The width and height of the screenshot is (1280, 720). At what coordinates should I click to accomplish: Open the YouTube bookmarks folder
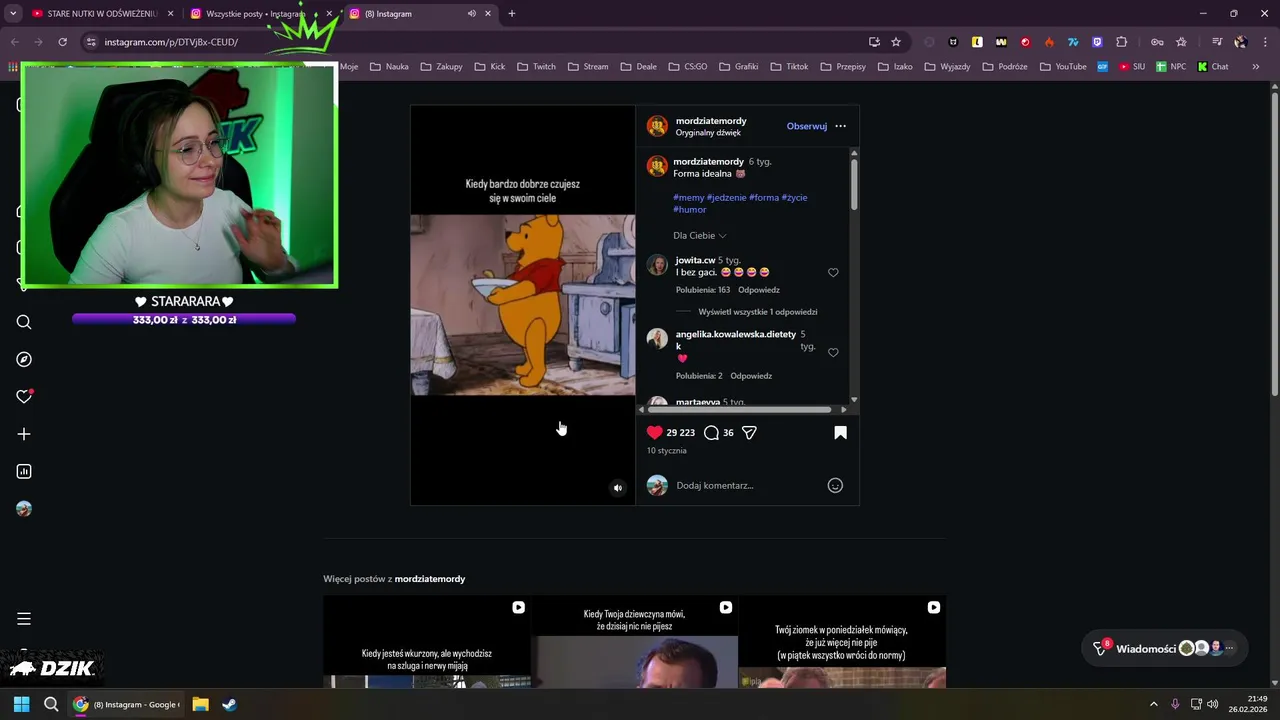tap(1063, 67)
